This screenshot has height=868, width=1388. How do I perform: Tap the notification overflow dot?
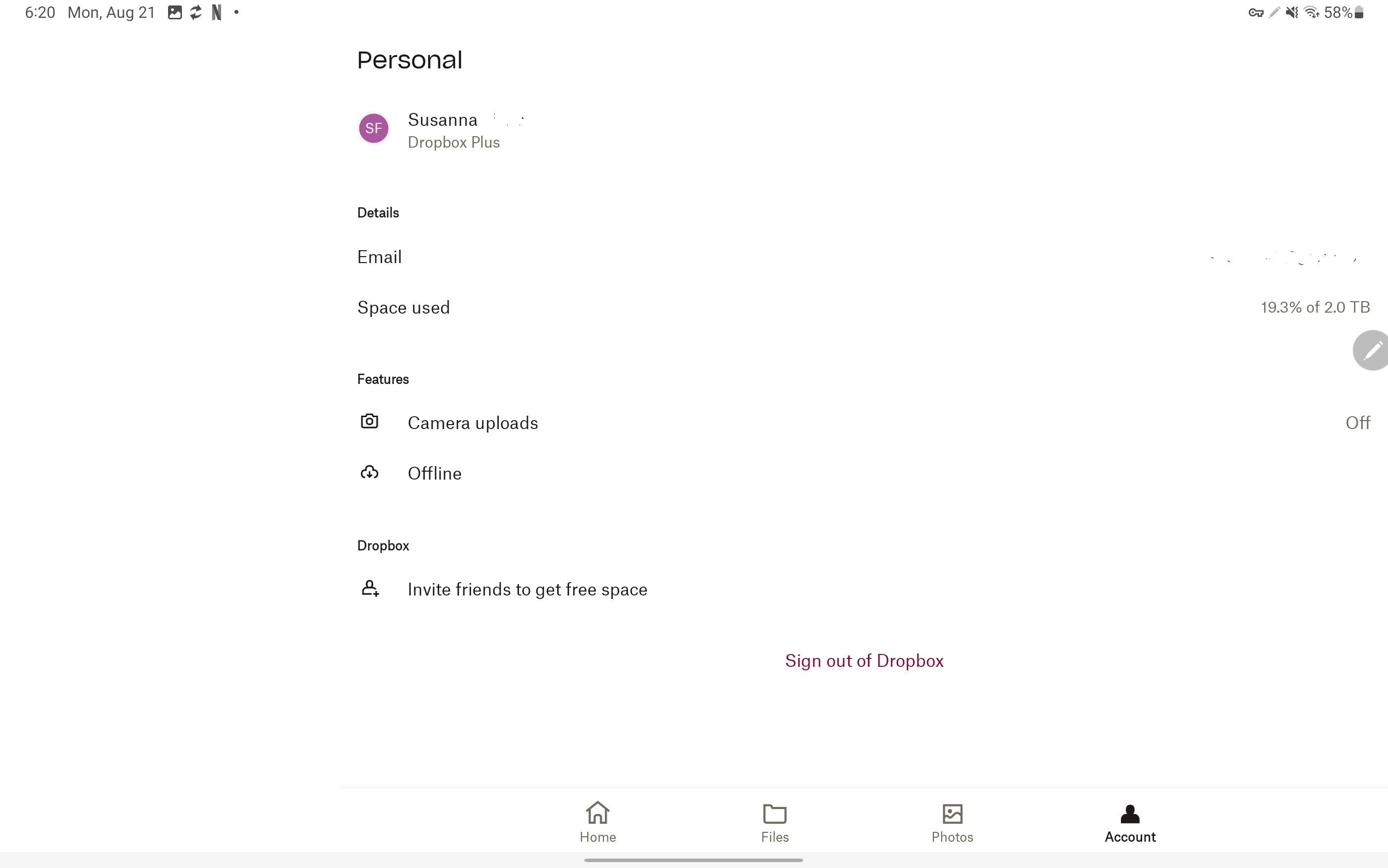pos(236,12)
